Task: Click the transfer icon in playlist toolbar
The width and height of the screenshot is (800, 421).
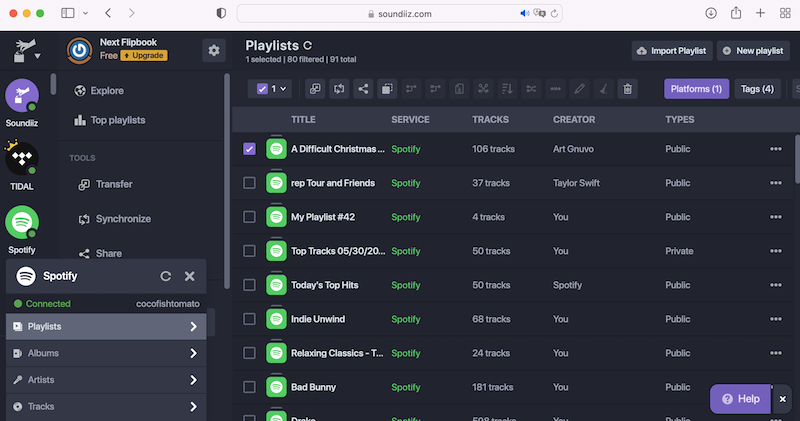Action: coord(315,89)
